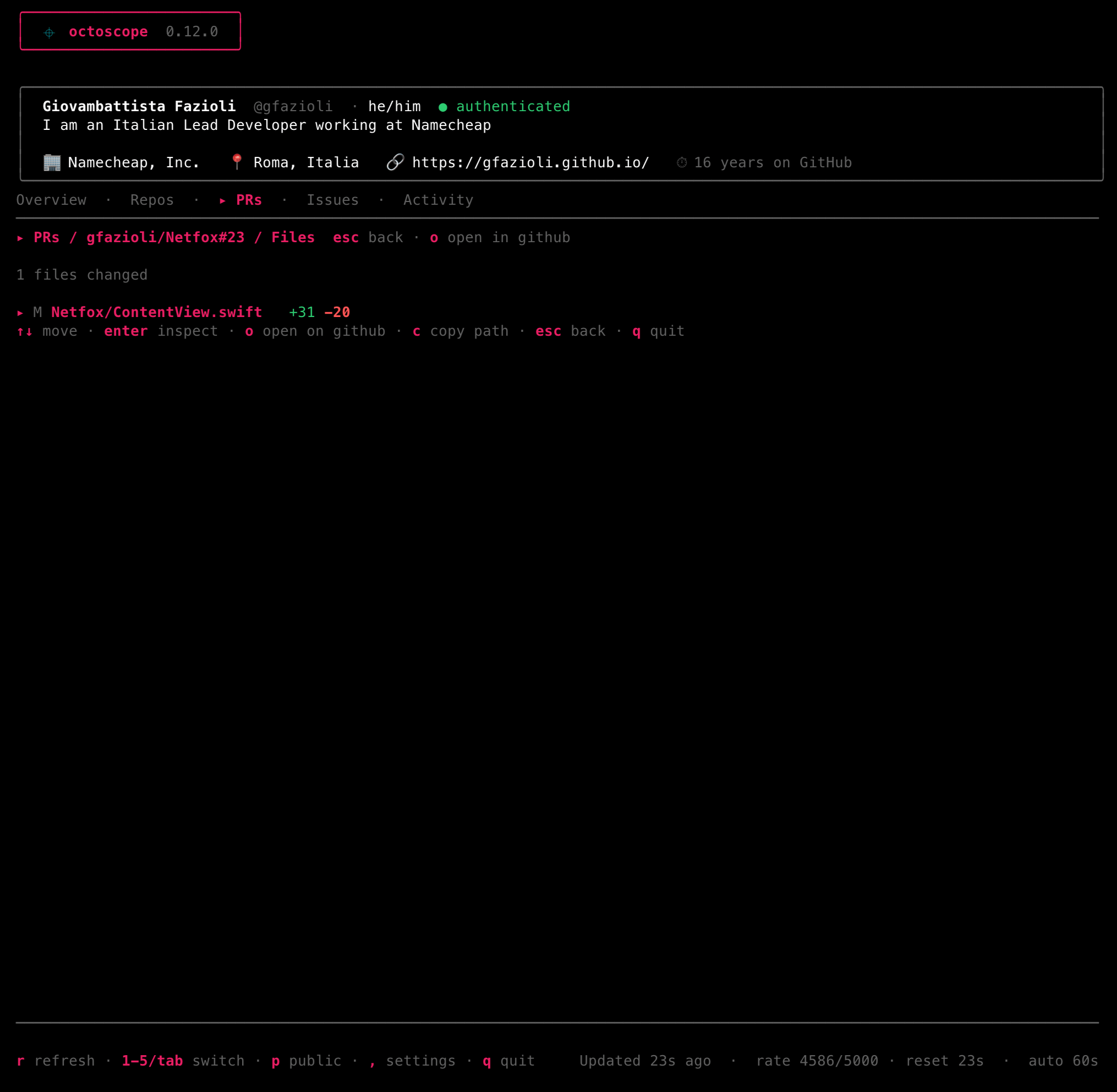The image size is (1117, 1092).
Task: Click the authenticated status label
Action: click(513, 107)
